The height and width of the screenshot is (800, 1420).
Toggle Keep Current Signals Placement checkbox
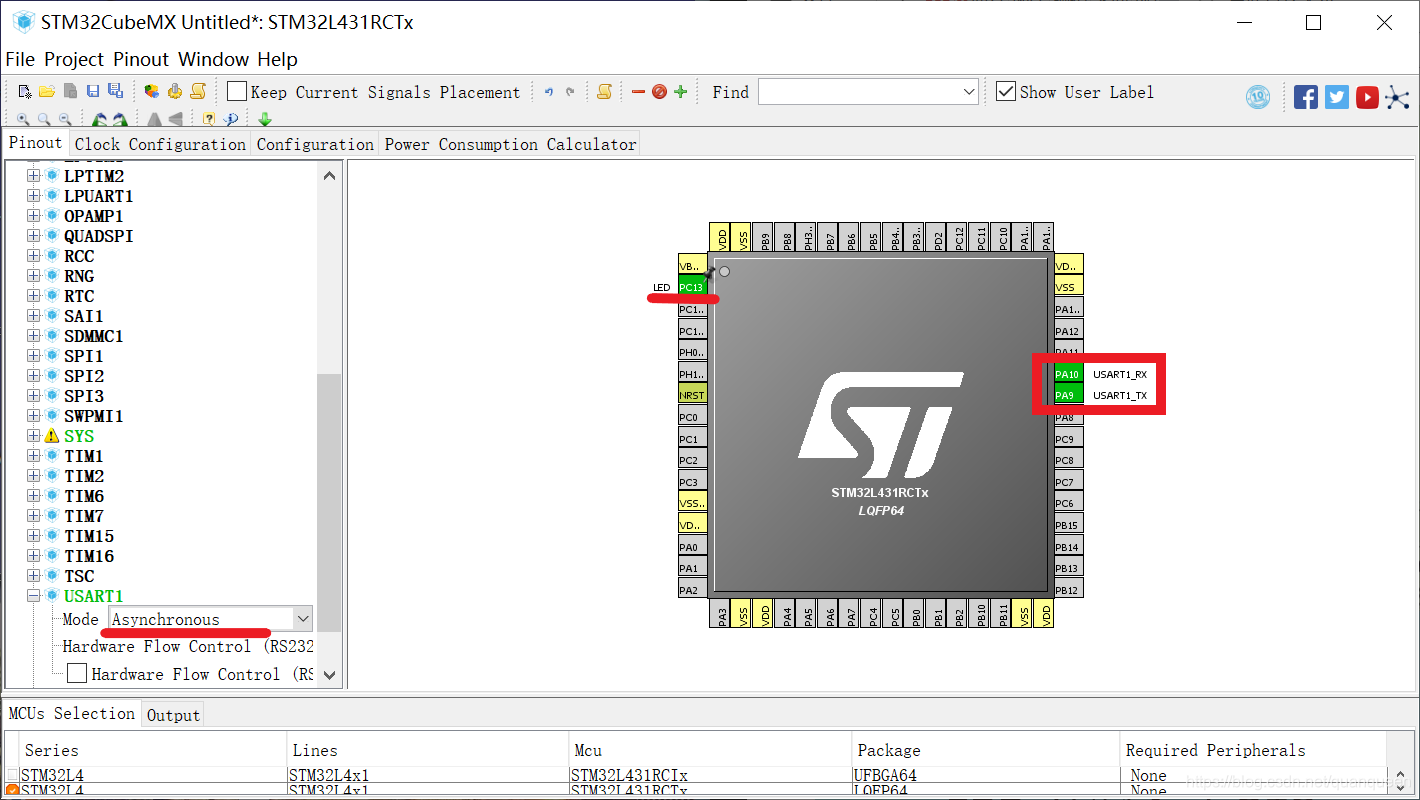[237, 92]
